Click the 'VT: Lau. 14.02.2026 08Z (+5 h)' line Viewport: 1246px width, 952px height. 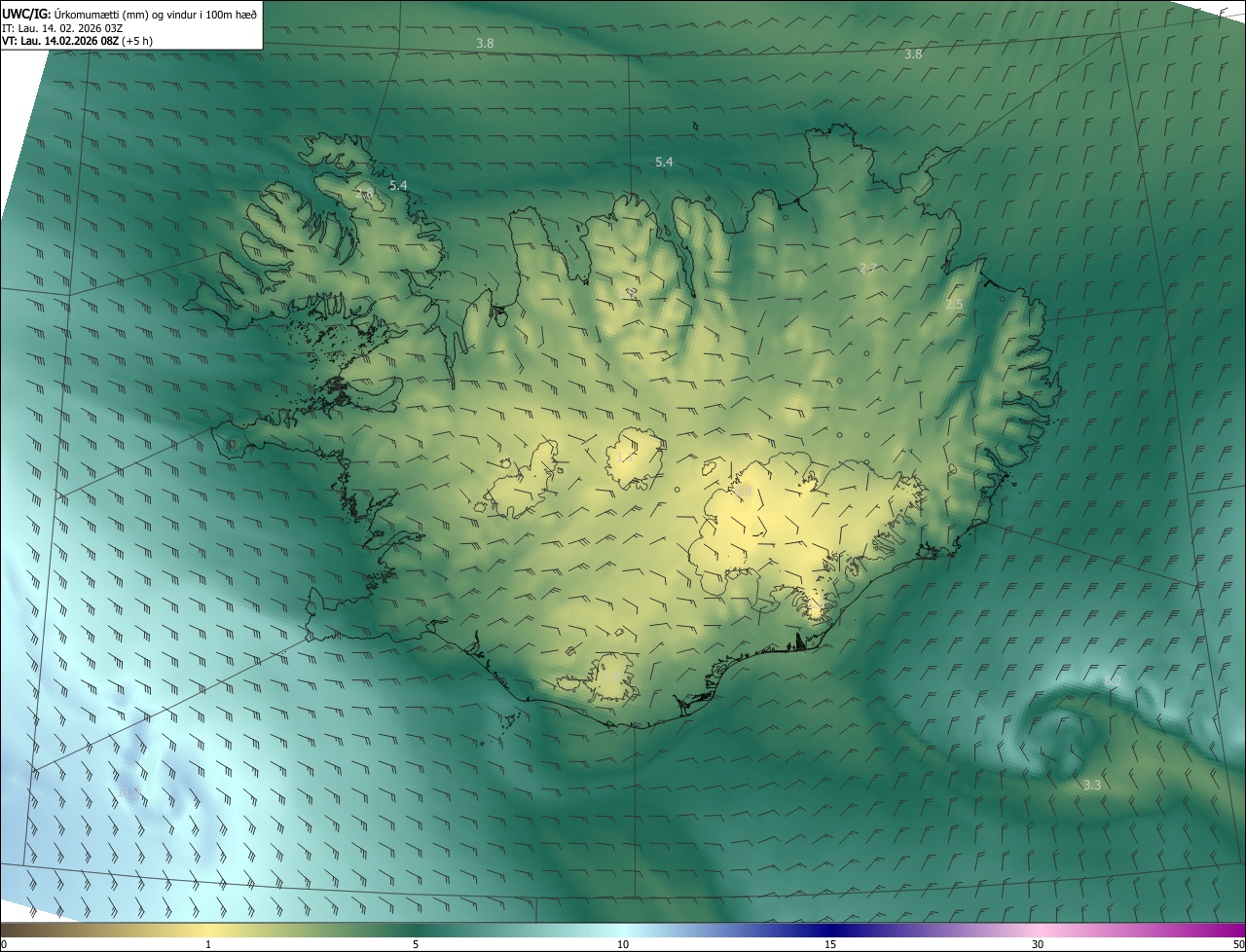click(x=77, y=41)
